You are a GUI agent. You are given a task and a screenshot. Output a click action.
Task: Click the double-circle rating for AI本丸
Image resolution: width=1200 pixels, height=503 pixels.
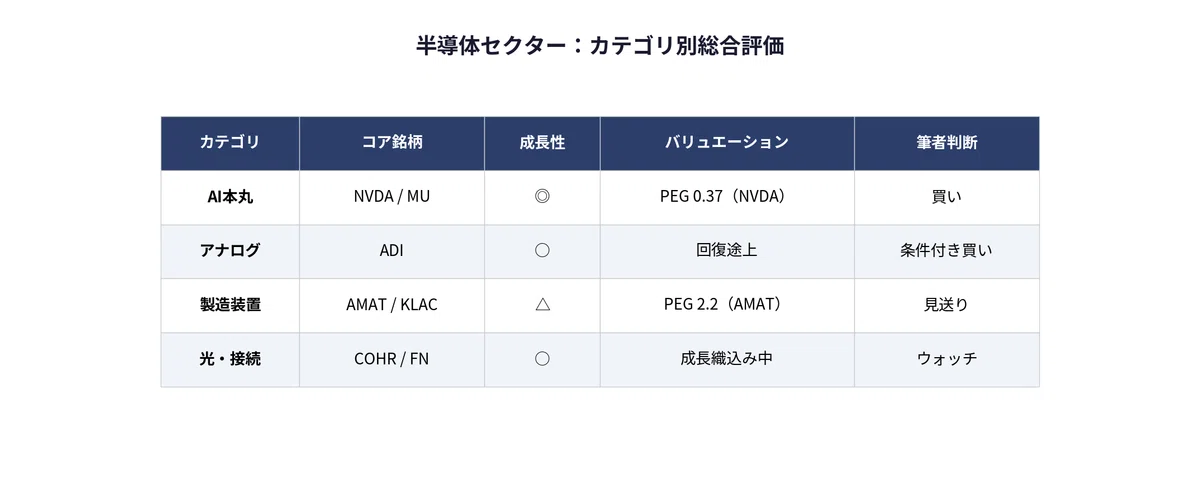542,197
